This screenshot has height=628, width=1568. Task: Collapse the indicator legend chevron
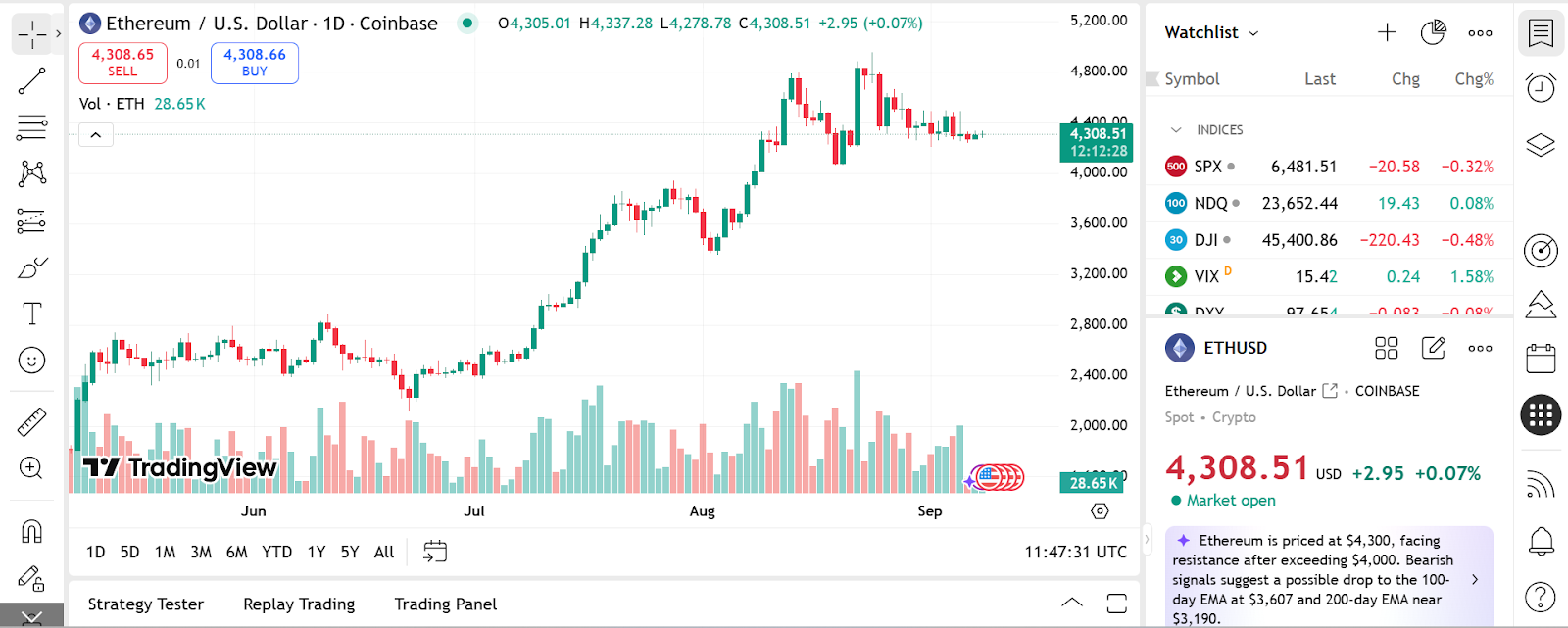pos(96,135)
